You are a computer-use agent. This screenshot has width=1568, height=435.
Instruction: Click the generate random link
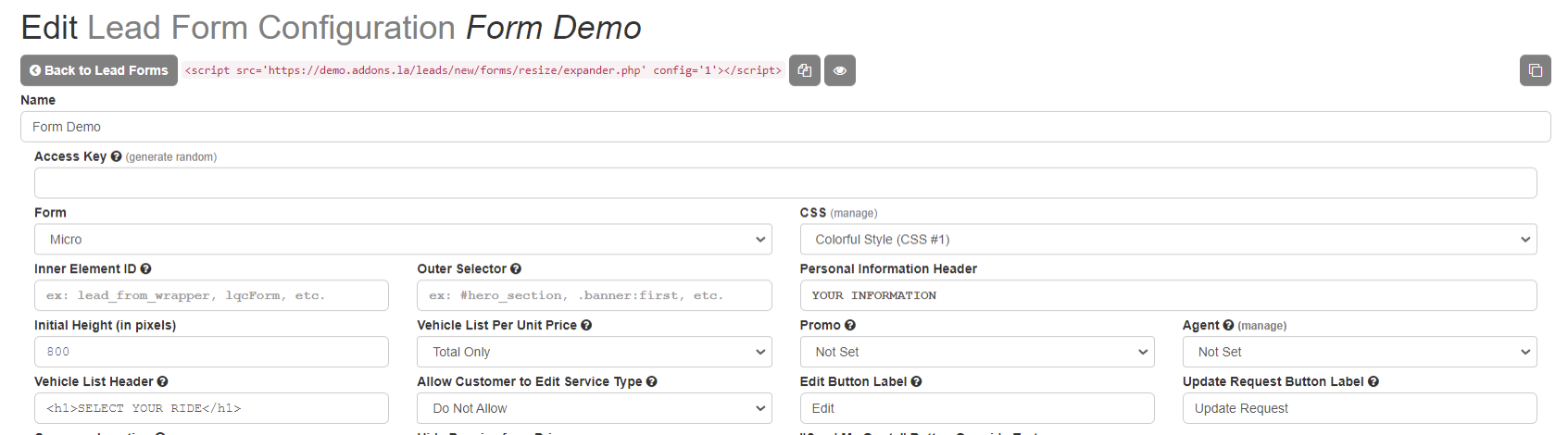pyautogui.click(x=171, y=157)
